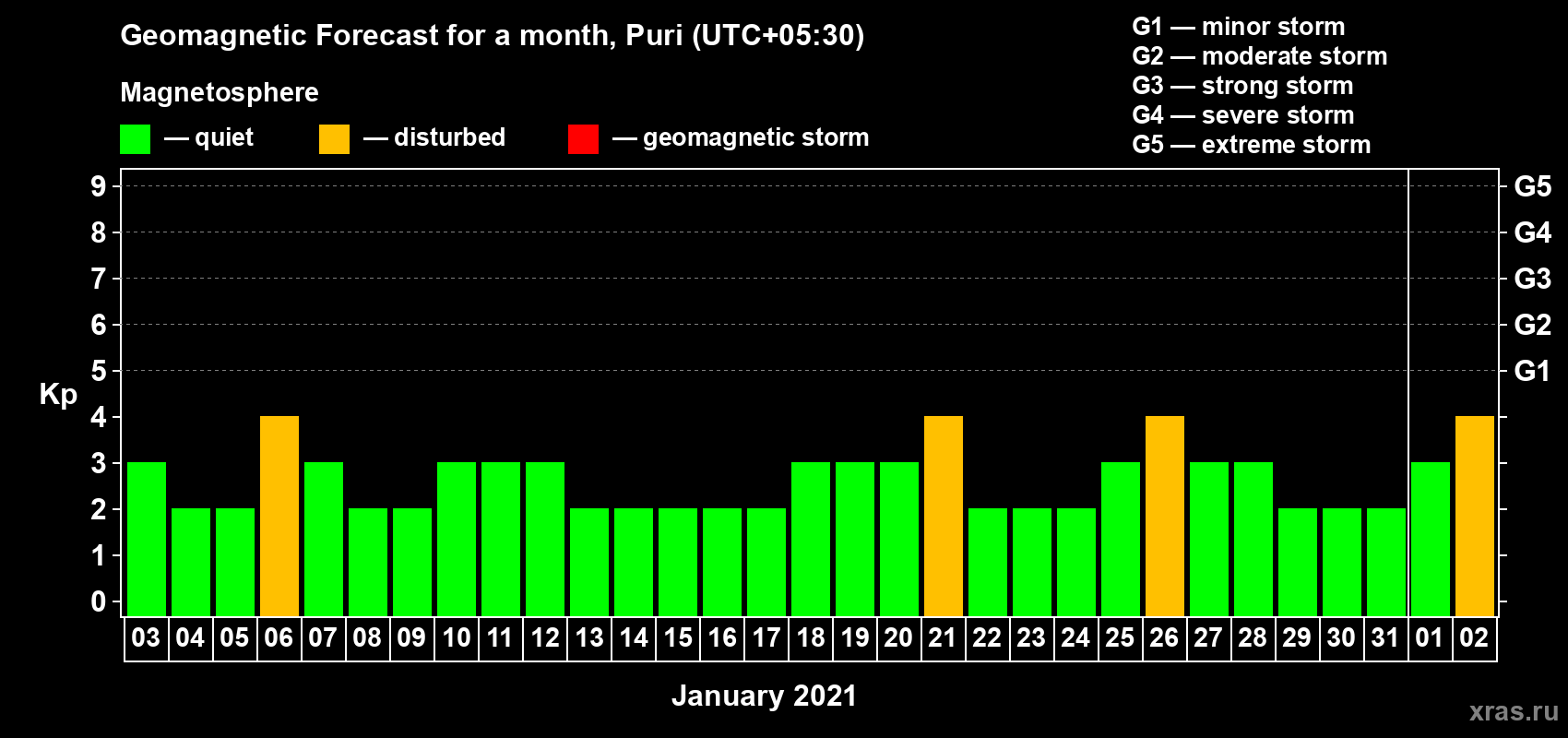Click the G3 label on right axis

1533,279
